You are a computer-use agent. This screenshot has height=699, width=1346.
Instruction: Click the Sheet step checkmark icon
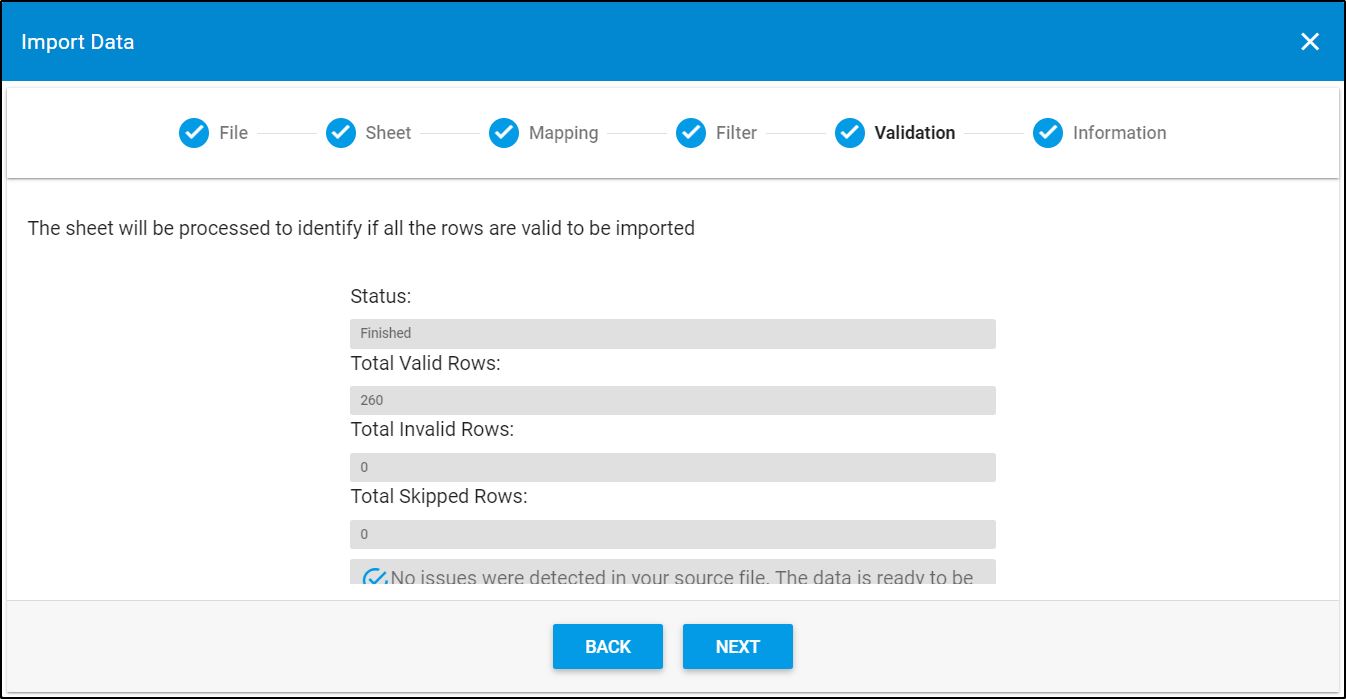340,132
